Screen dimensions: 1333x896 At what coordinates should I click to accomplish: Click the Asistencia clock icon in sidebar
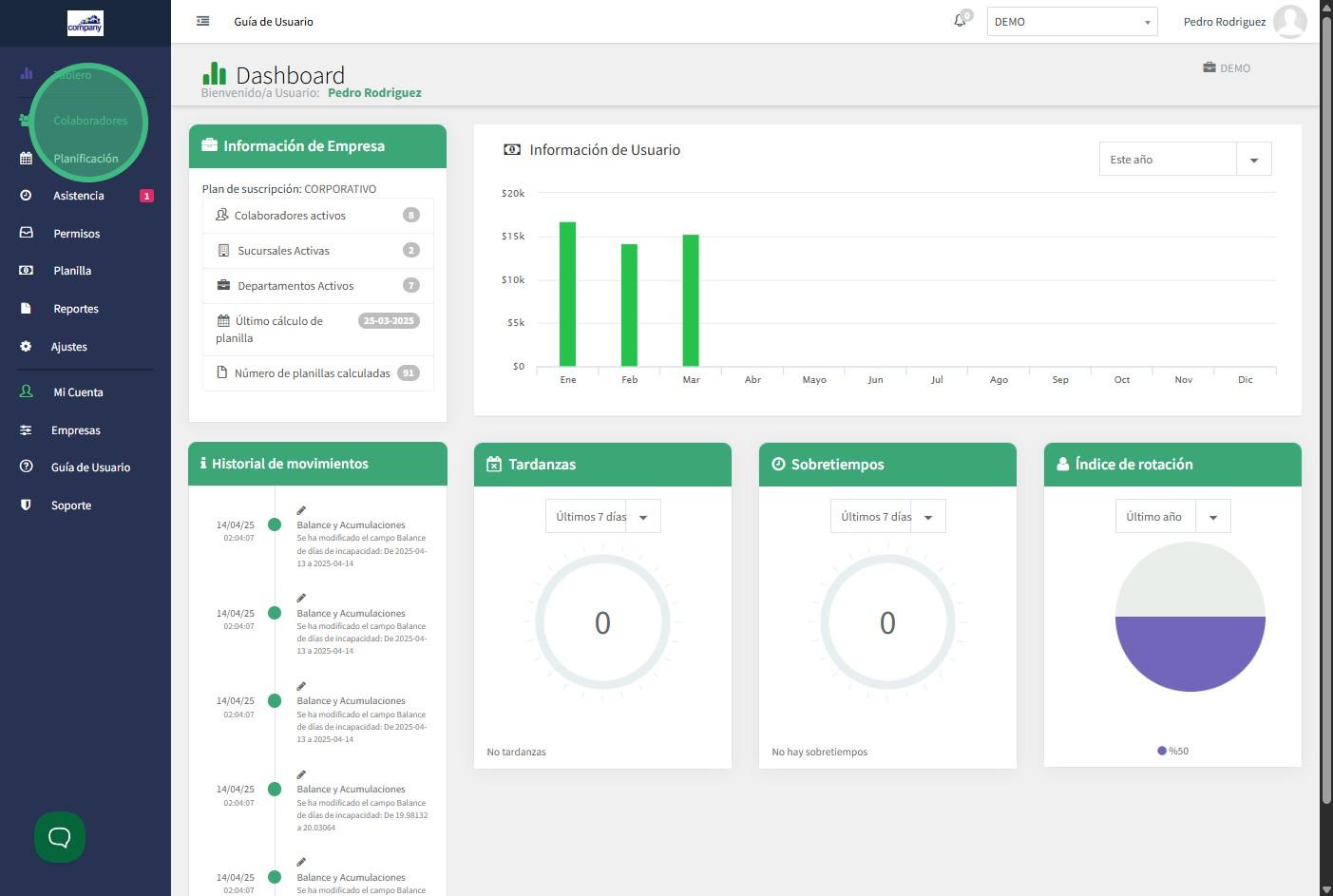pyautogui.click(x=26, y=196)
